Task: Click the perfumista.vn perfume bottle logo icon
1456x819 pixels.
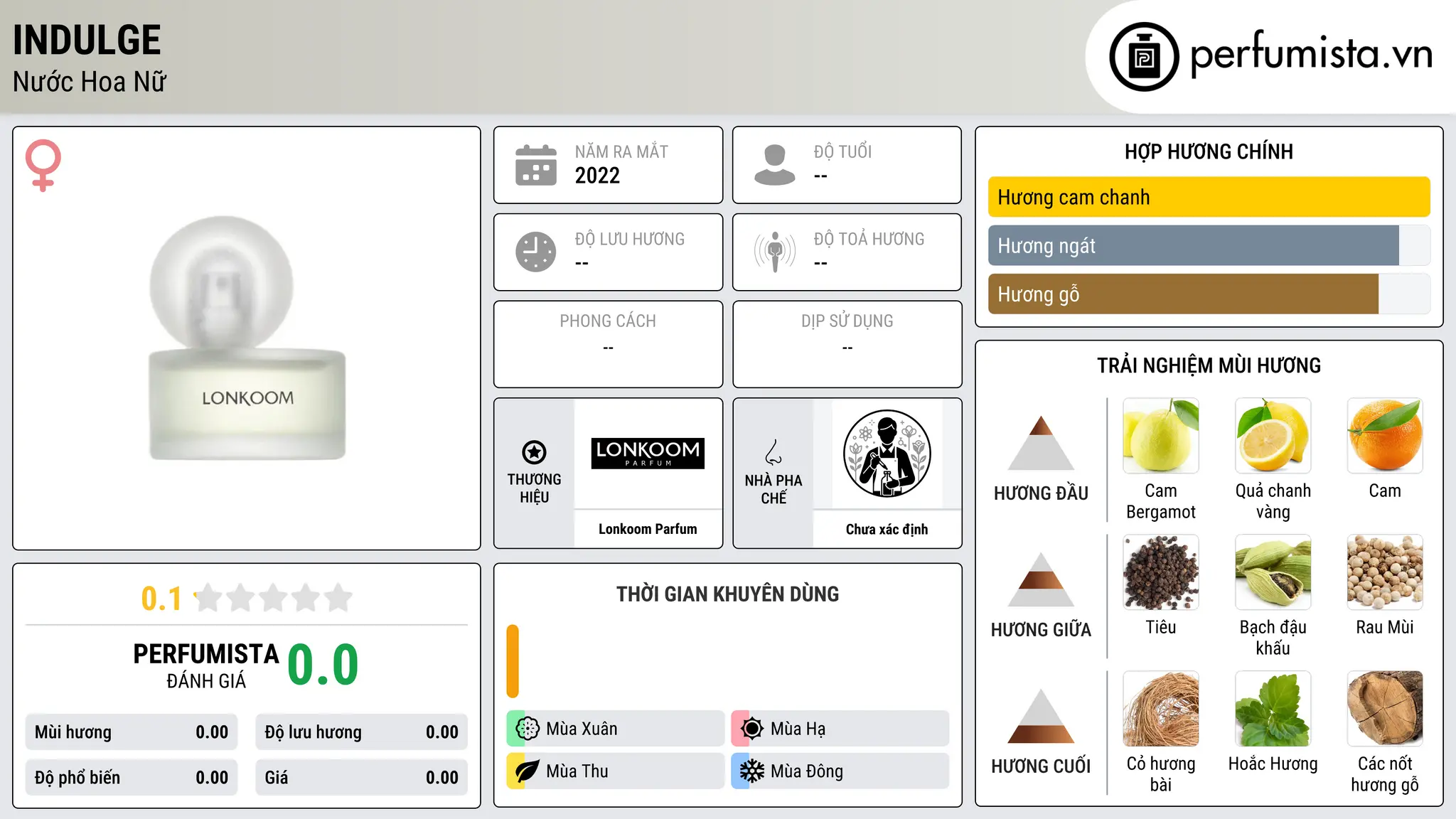Action: tap(1144, 57)
